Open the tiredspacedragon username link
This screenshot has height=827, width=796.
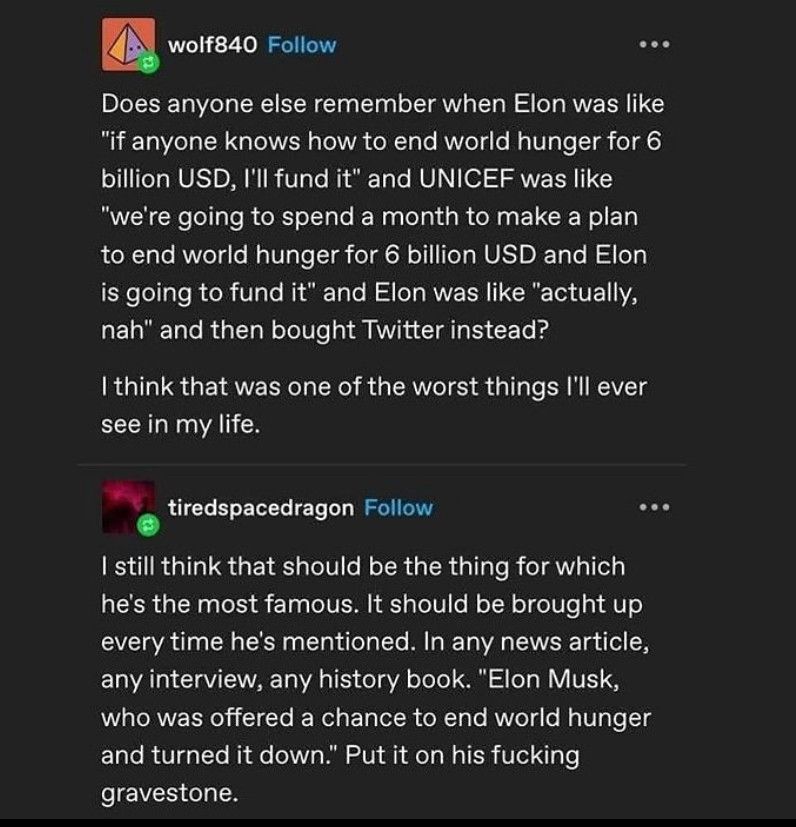coord(261,508)
